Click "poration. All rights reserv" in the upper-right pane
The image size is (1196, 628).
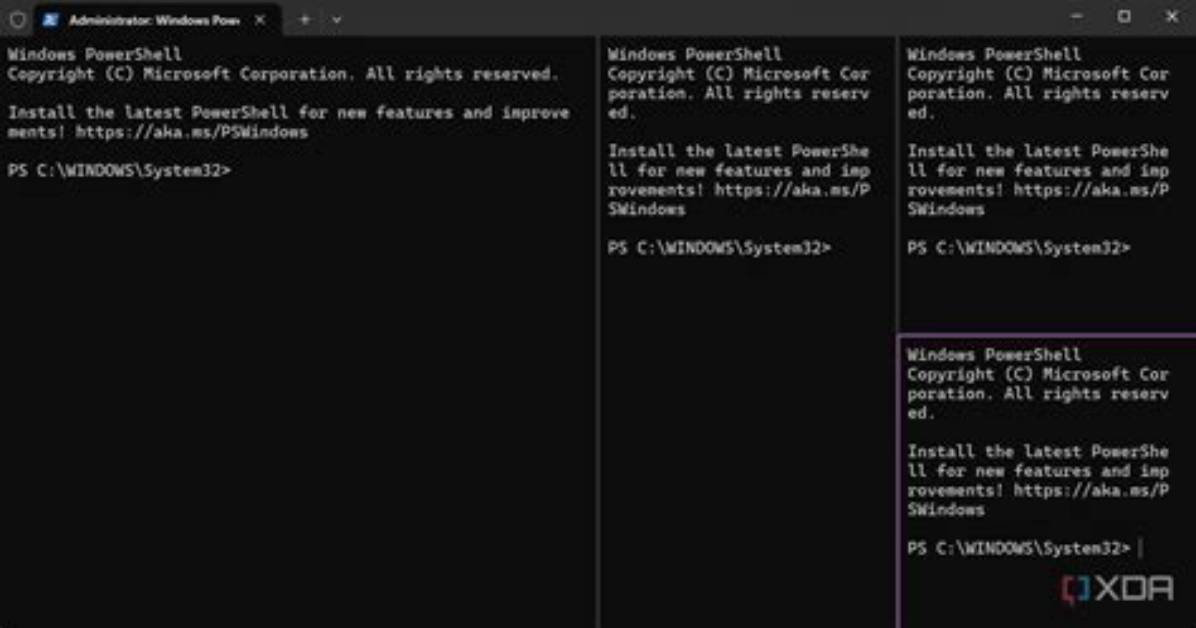pyautogui.click(x=1037, y=93)
